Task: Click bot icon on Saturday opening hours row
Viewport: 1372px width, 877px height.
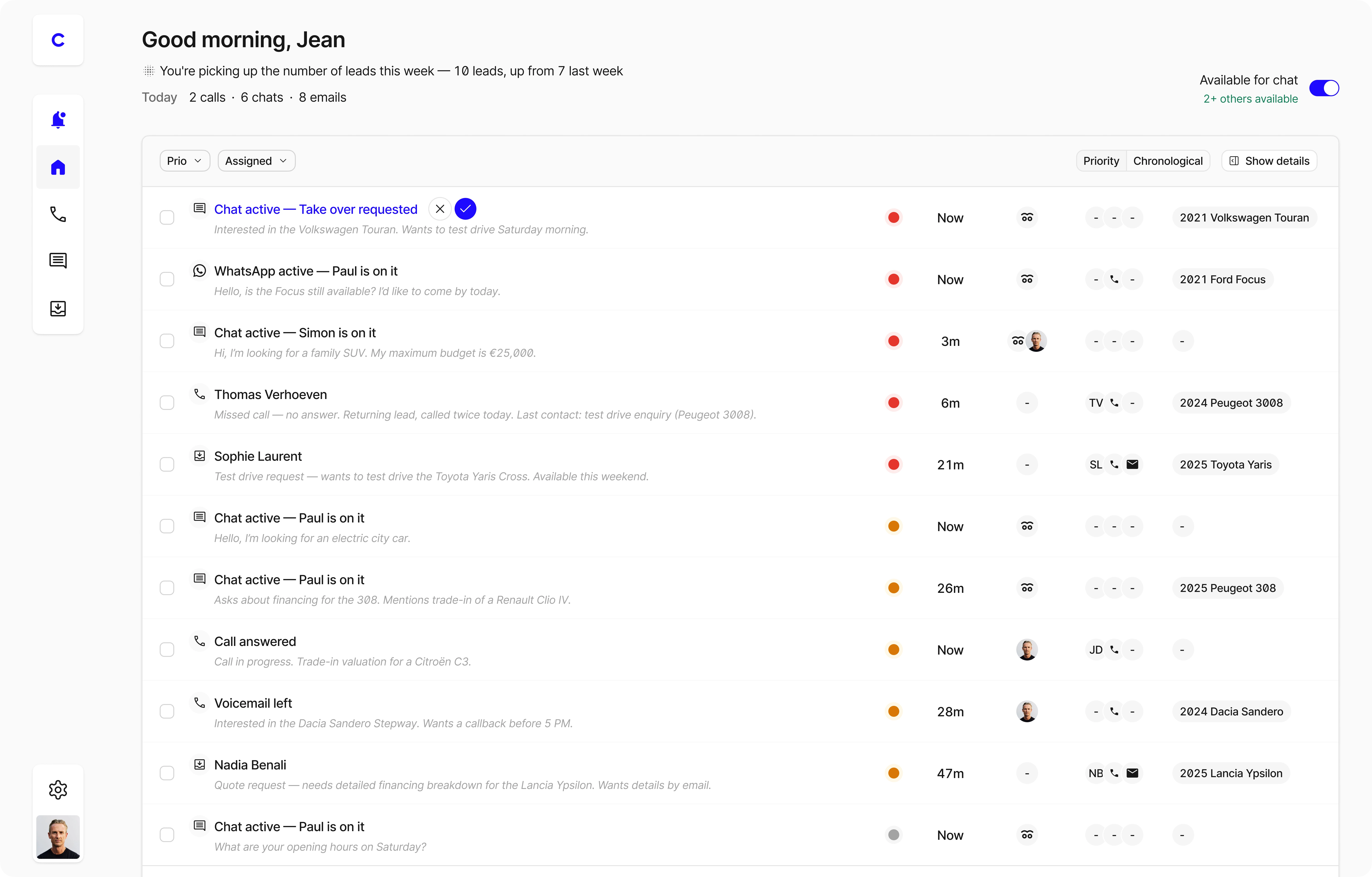Action: [x=1027, y=835]
